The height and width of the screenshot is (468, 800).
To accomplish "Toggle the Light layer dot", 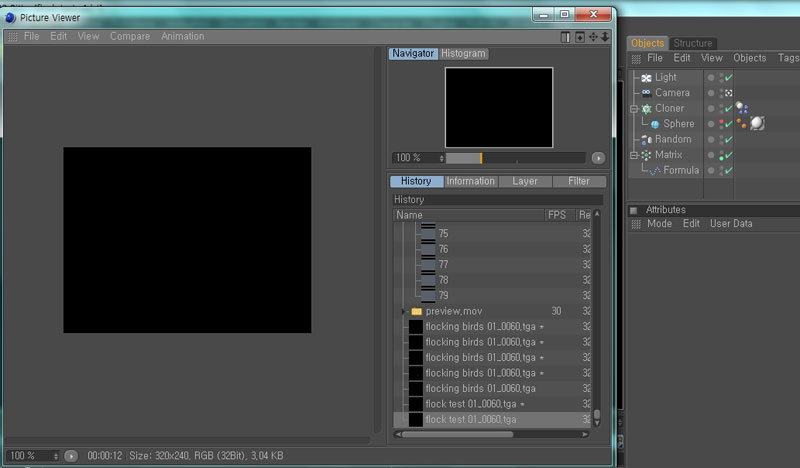I will click(711, 78).
